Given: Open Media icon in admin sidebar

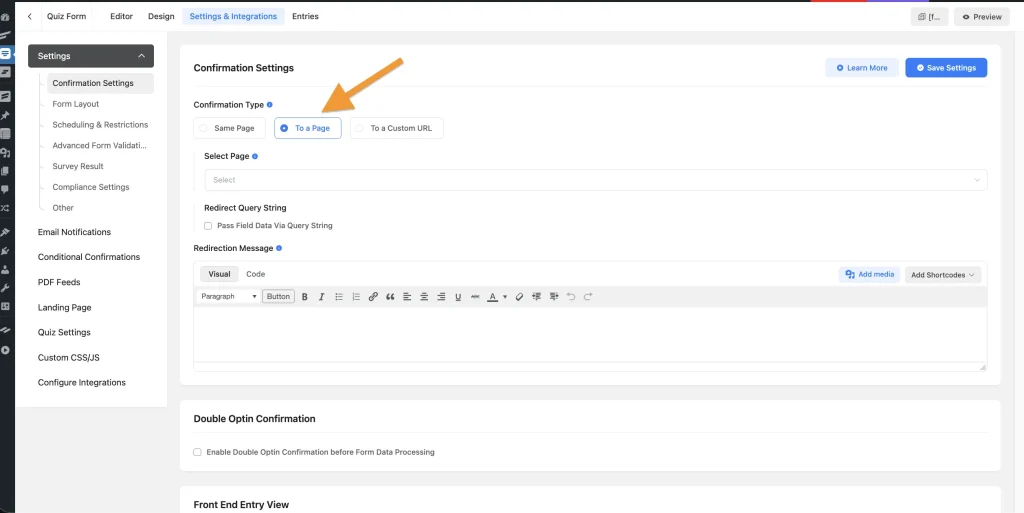Looking at the screenshot, I should (5, 153).
